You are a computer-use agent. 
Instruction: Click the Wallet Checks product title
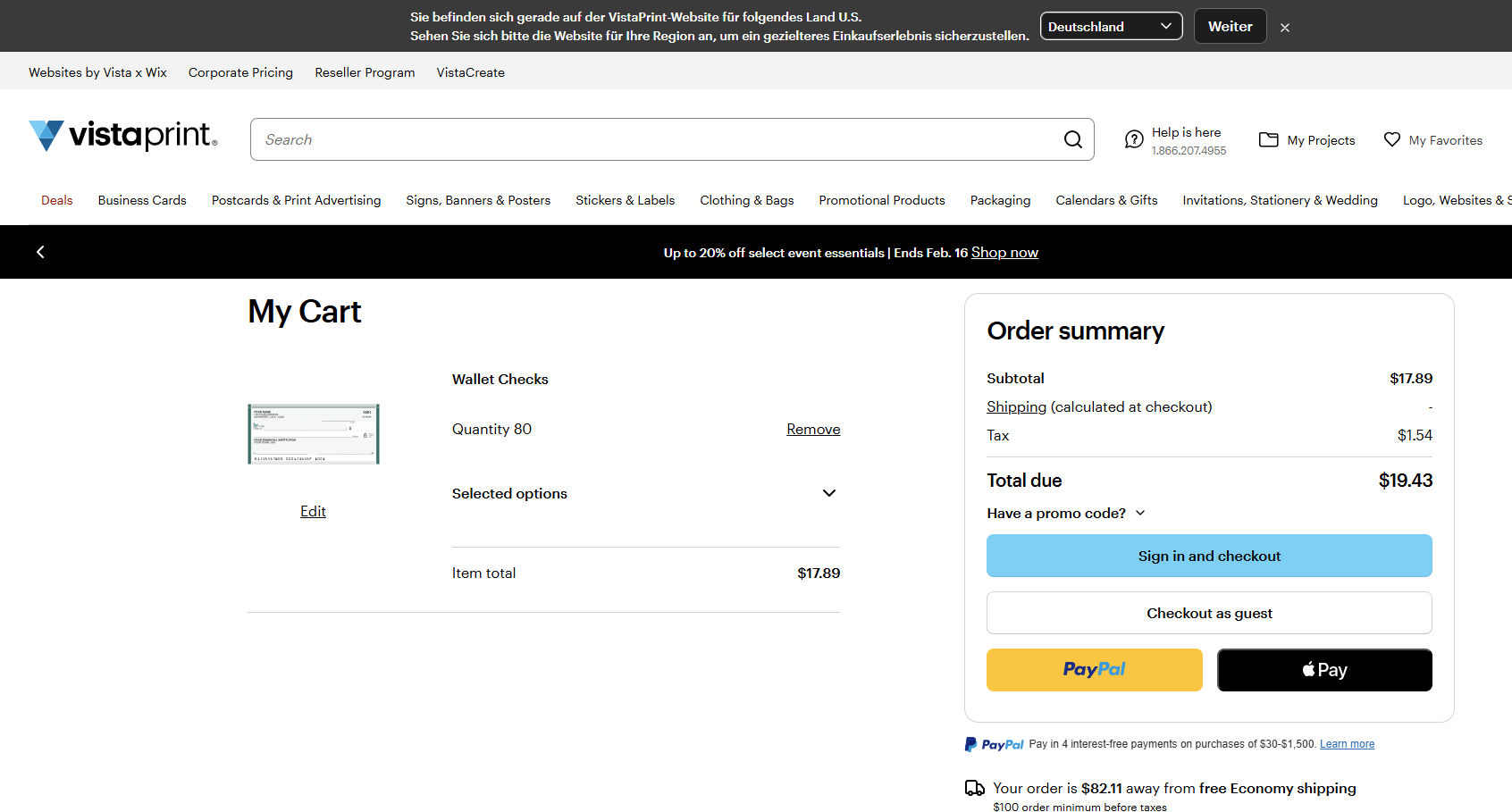[x=500, y=379]
